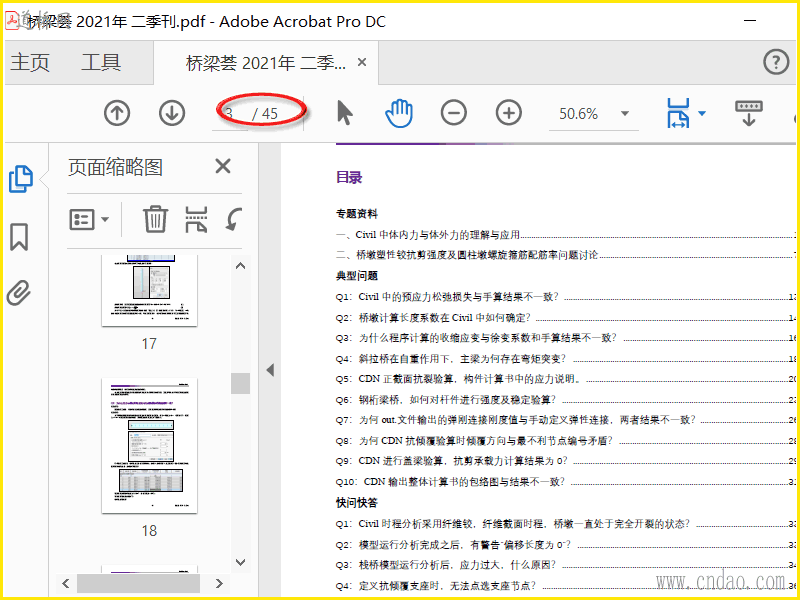Viewport: 800px width, 600px height.
Task: Rotate page counterclockwise icon
Action: (234, 219)
